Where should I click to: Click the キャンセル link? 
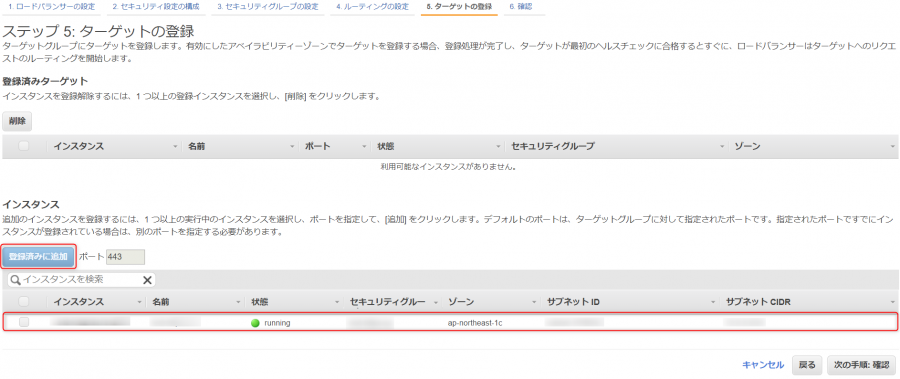click(763, 365)
